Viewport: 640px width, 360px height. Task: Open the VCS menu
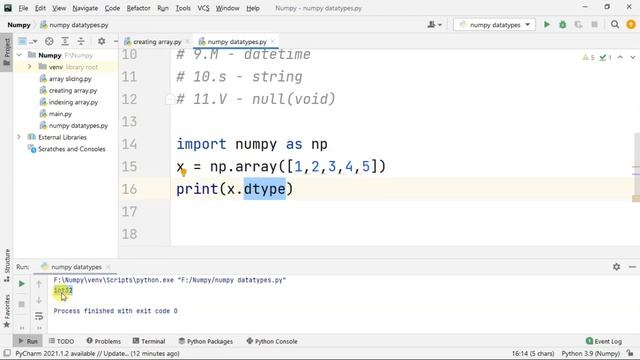coord(203,8)
